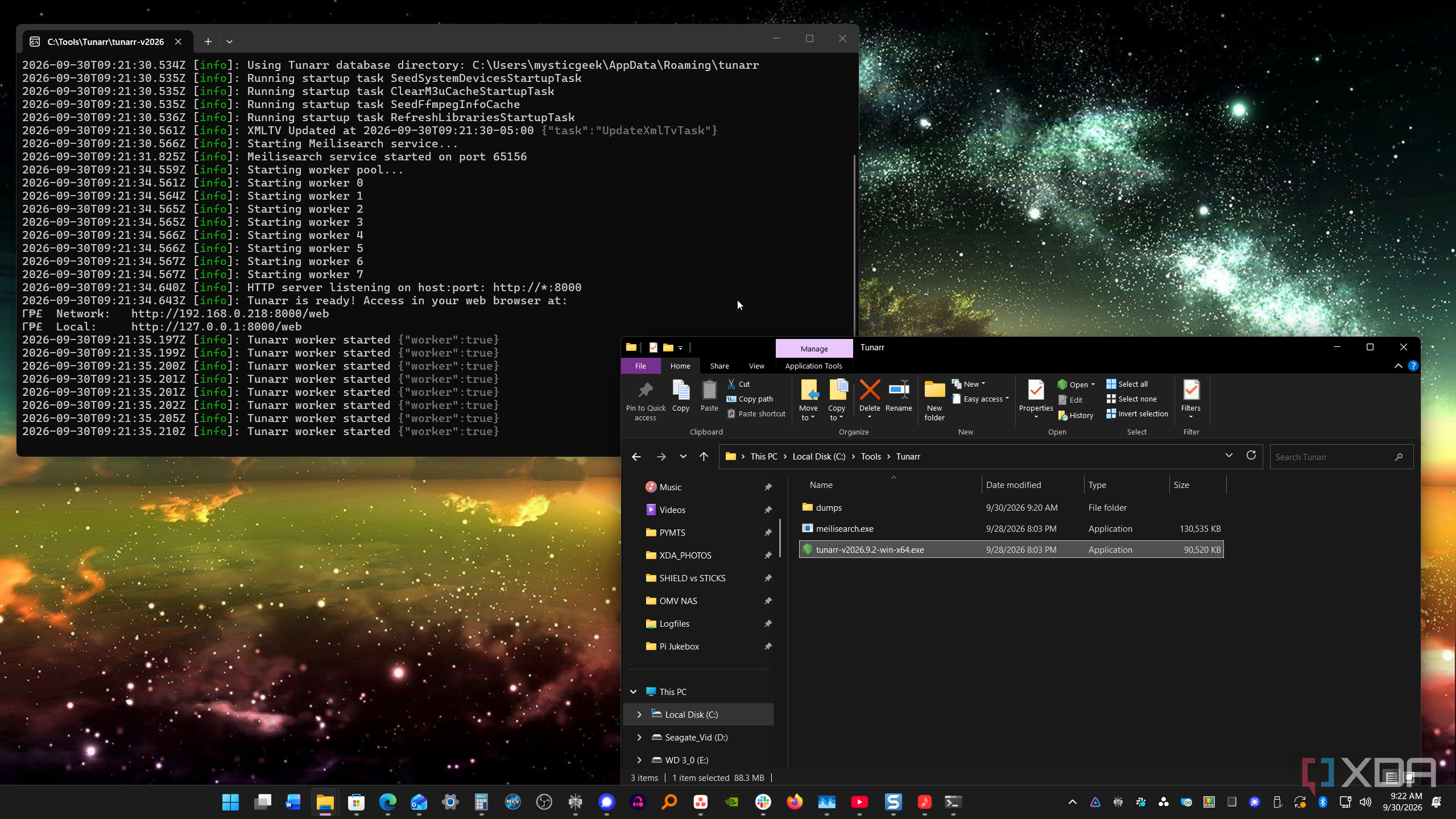
Task: Open Properties from the ribbon
Action: pyautogui.click(x=1036, y=399)
